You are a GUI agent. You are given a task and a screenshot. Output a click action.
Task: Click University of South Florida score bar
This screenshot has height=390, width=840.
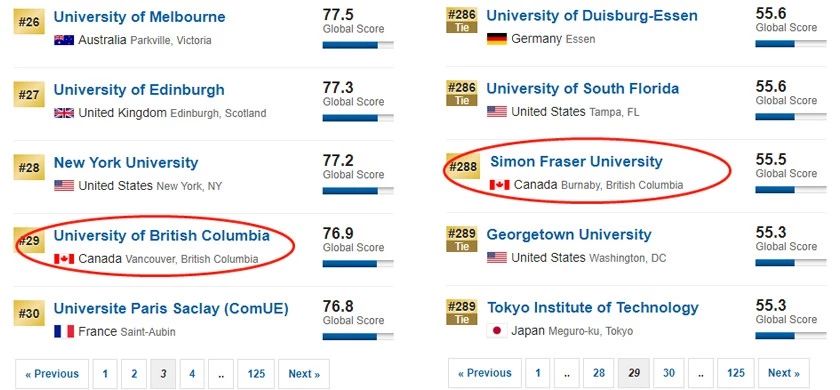791,116
